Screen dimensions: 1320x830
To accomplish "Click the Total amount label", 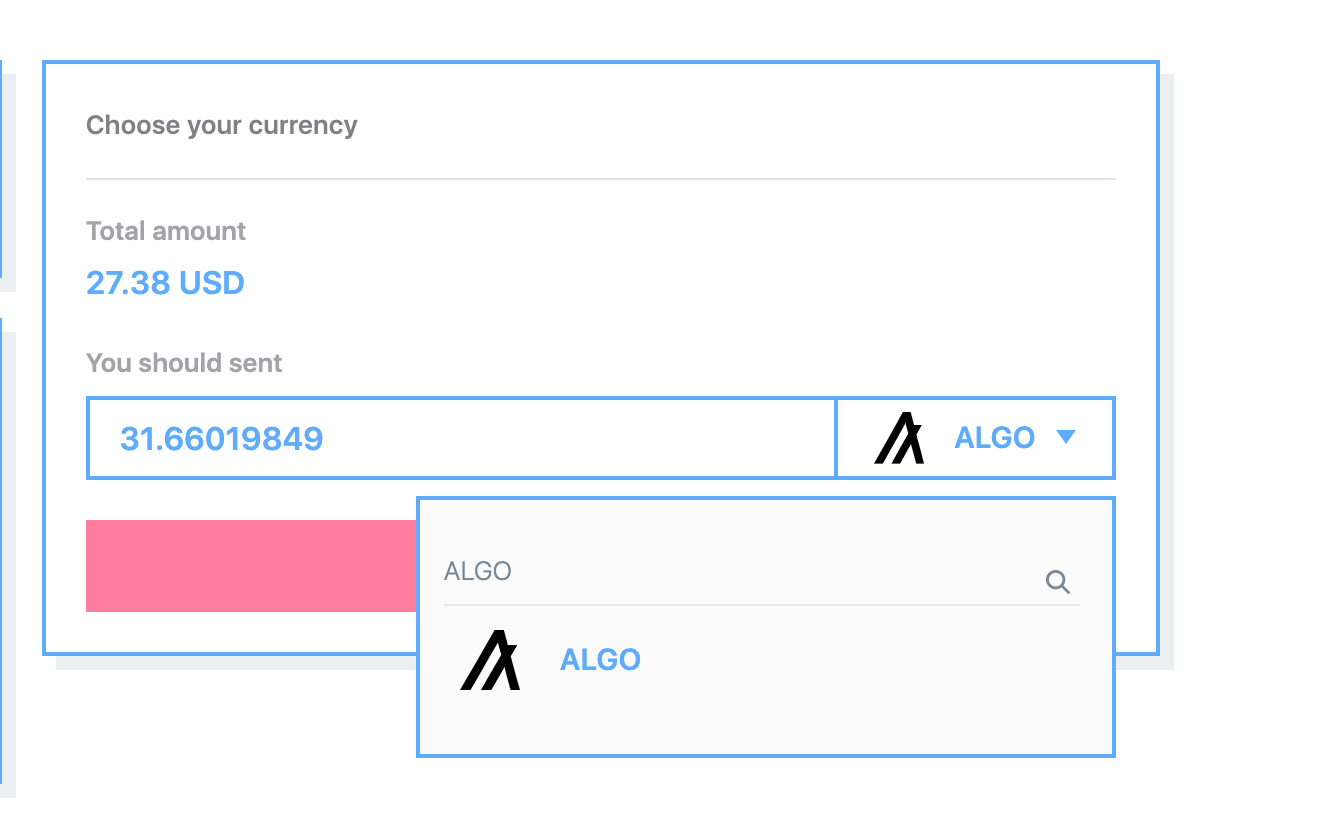I will pyautogui.click(x=165, y=231).
